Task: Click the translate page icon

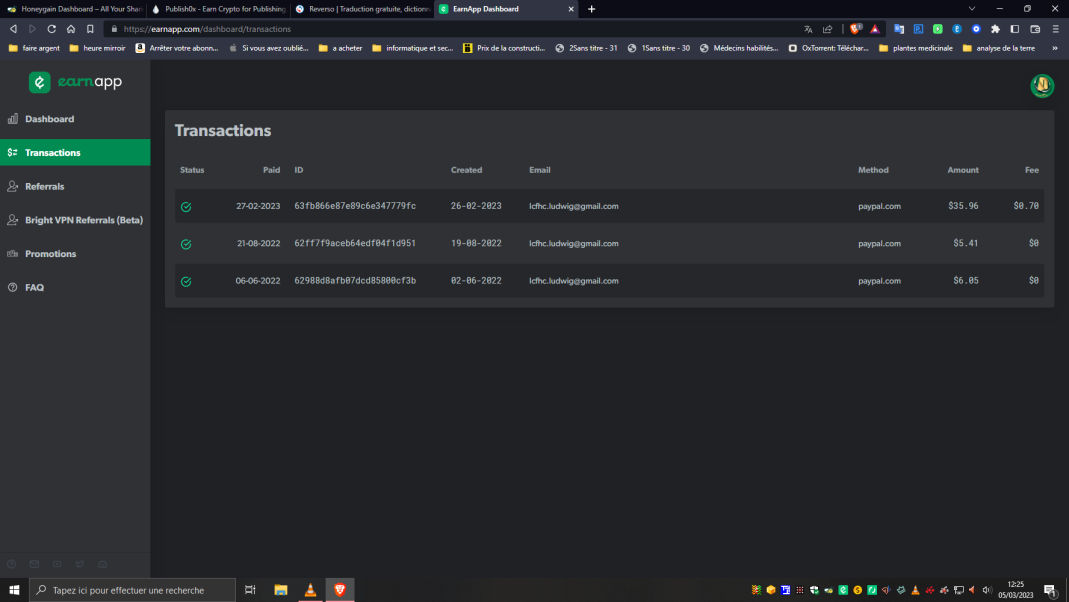Action: click(x=808, y=29)
